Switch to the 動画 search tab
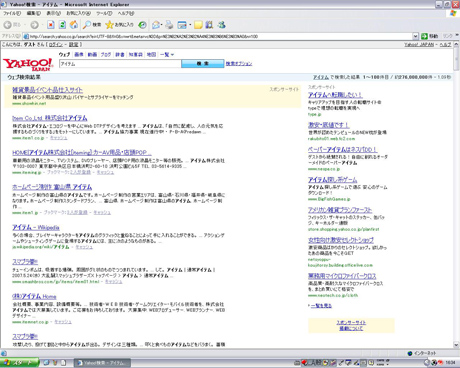Viewport: 460px width, 368px height. [92, 54]
